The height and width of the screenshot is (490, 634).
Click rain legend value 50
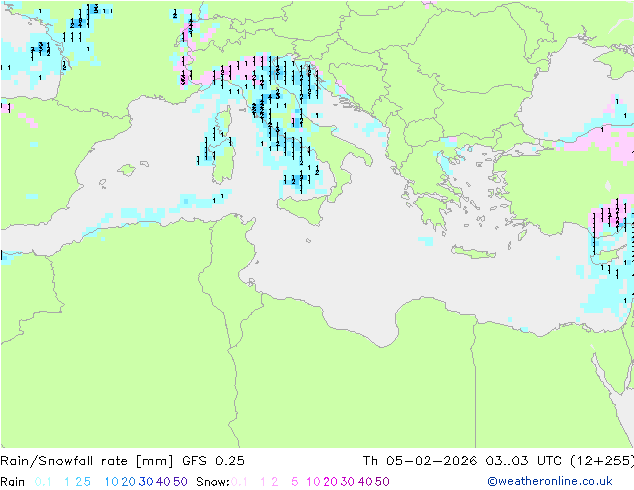pos(180,482)
